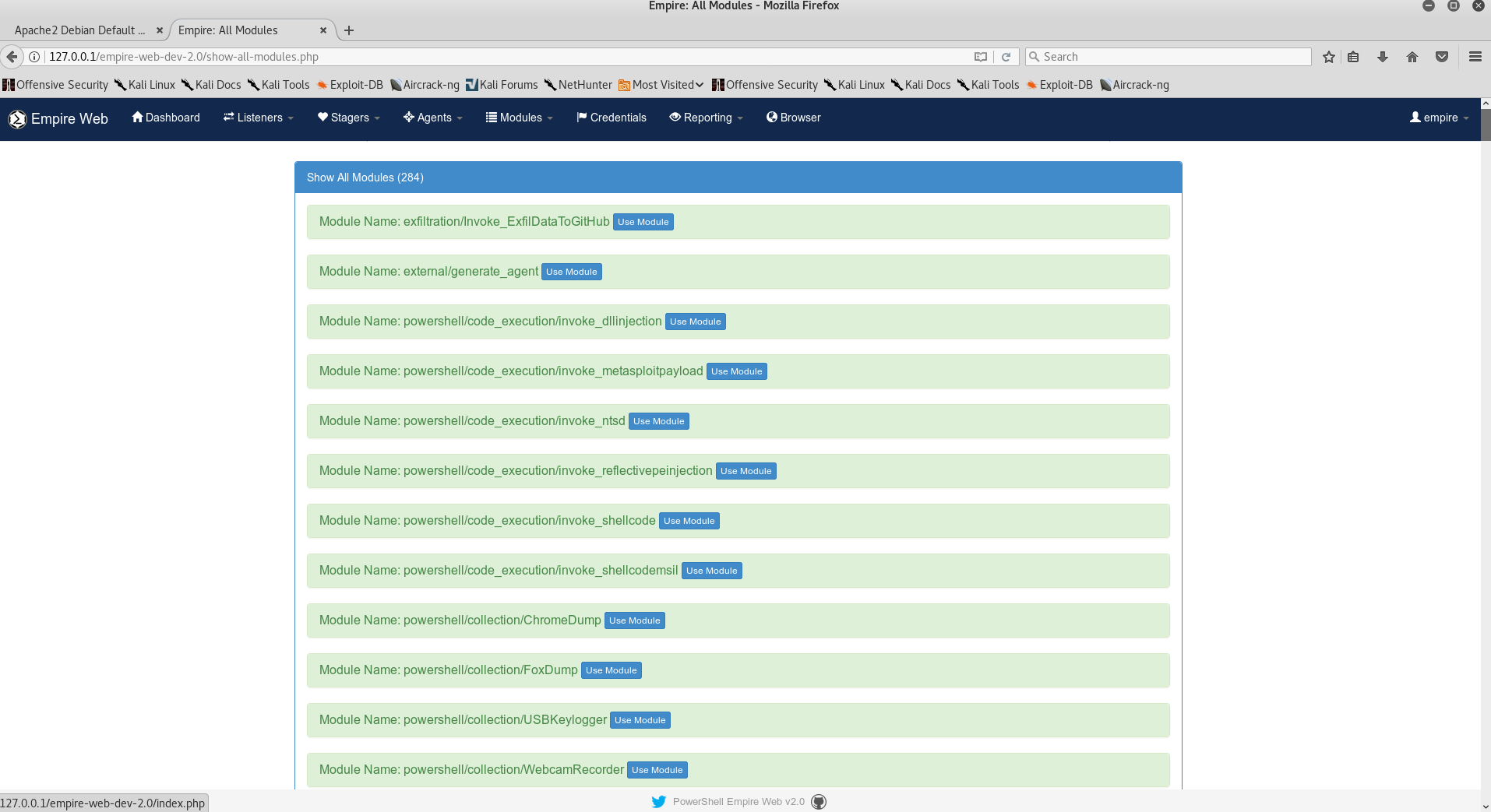Reload the page with refresh icon

[1006, 57]
